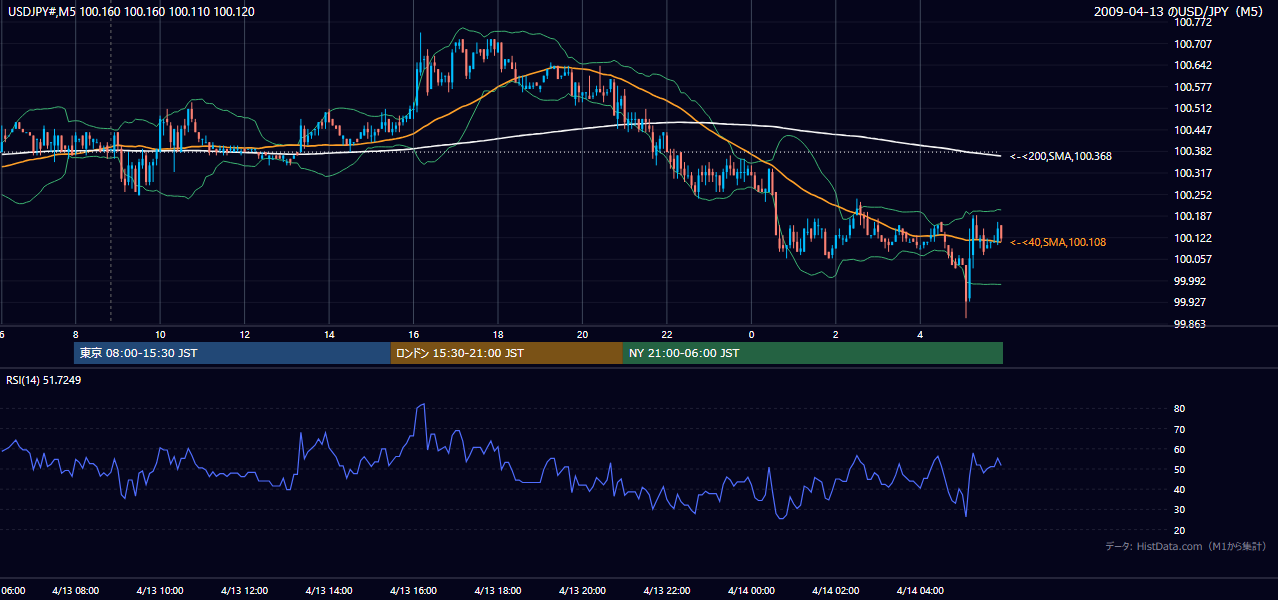
Task: Click the 4/13 18:00 bottom time label
Action: click(498, 591)
